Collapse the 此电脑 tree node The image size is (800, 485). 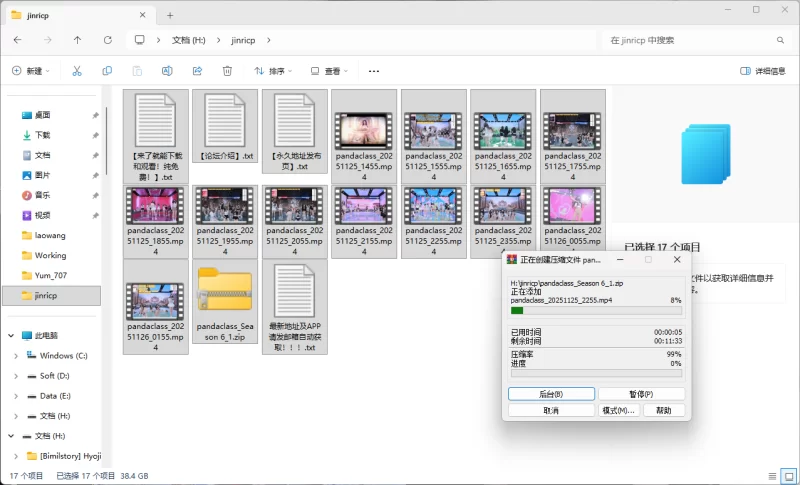(x=12, y=336)
